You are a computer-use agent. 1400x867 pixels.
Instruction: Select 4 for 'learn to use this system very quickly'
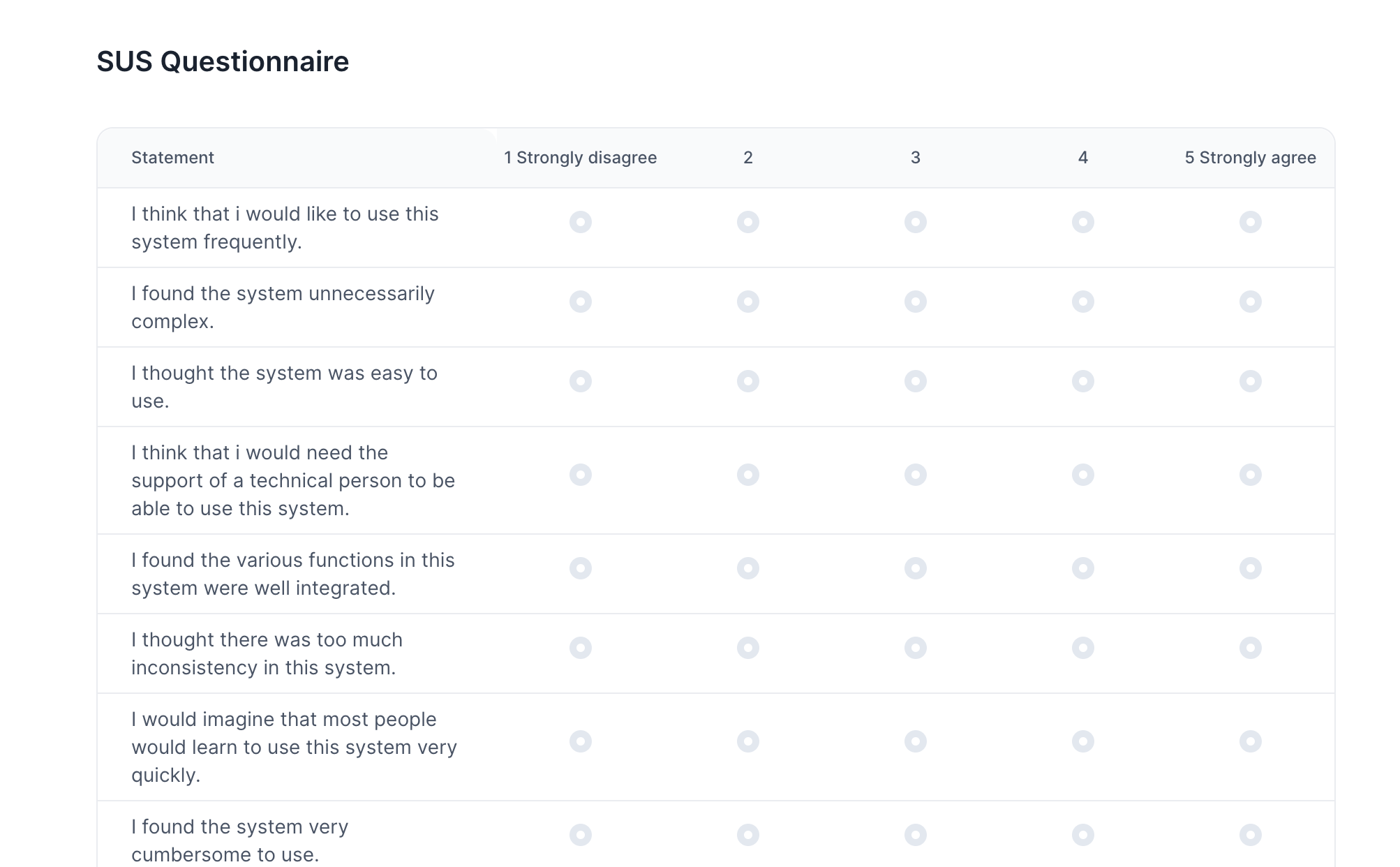coord(1083,741)
